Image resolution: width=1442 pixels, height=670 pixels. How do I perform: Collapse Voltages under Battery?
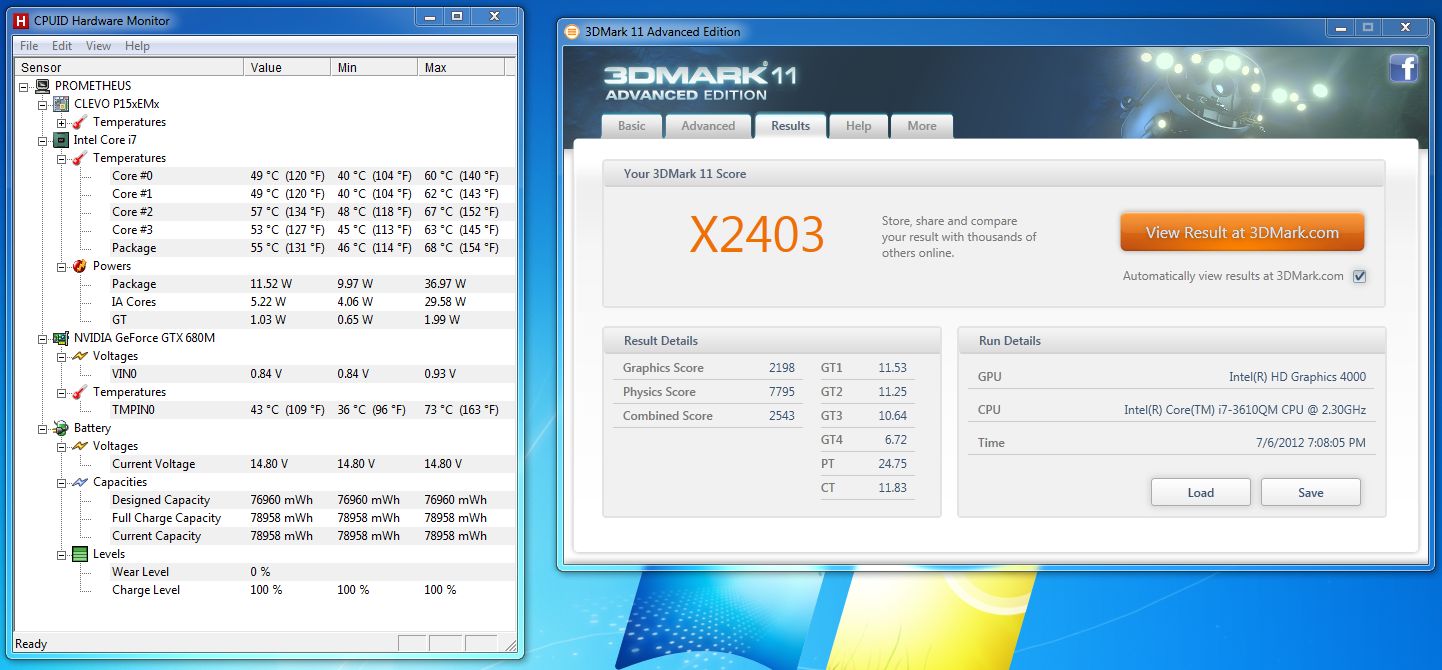[x=61, y=446]
